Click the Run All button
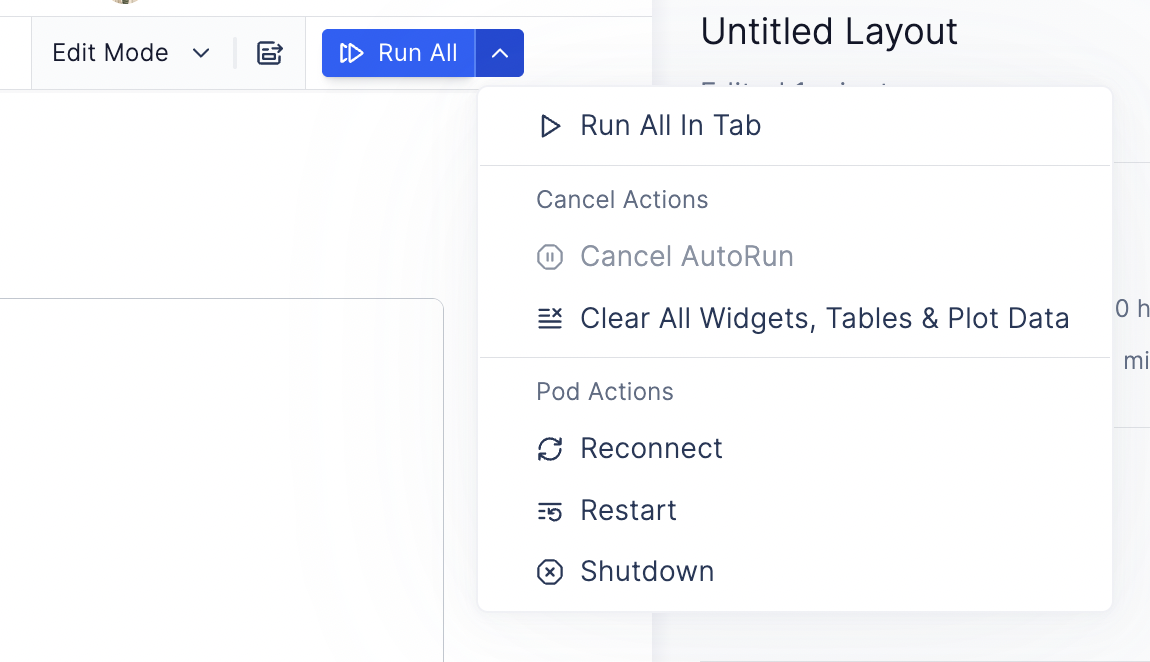1150x662 pixels. (398, 53)
